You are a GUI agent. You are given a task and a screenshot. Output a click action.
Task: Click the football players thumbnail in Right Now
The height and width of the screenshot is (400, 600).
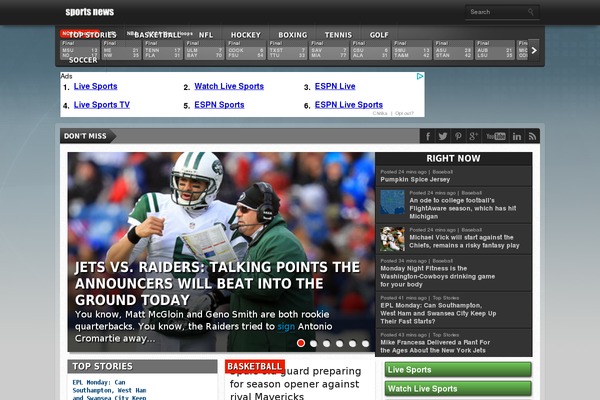(x=392, y=239)
